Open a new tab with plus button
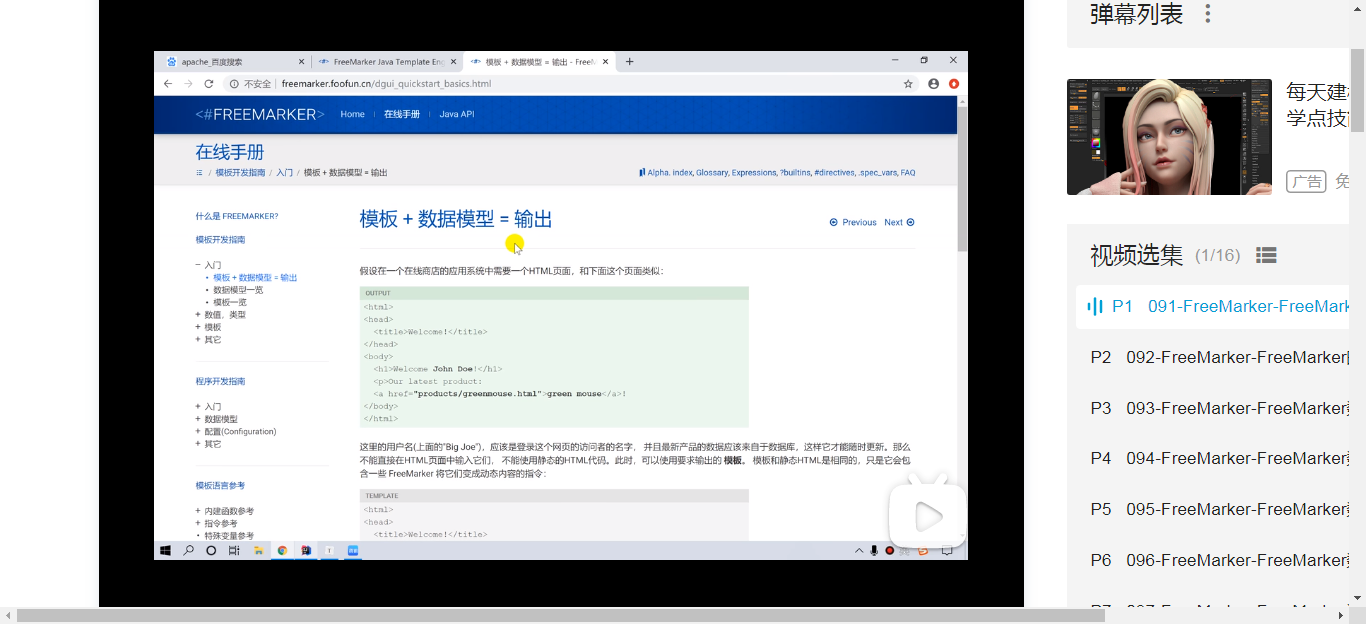 [x=629, y=61]
